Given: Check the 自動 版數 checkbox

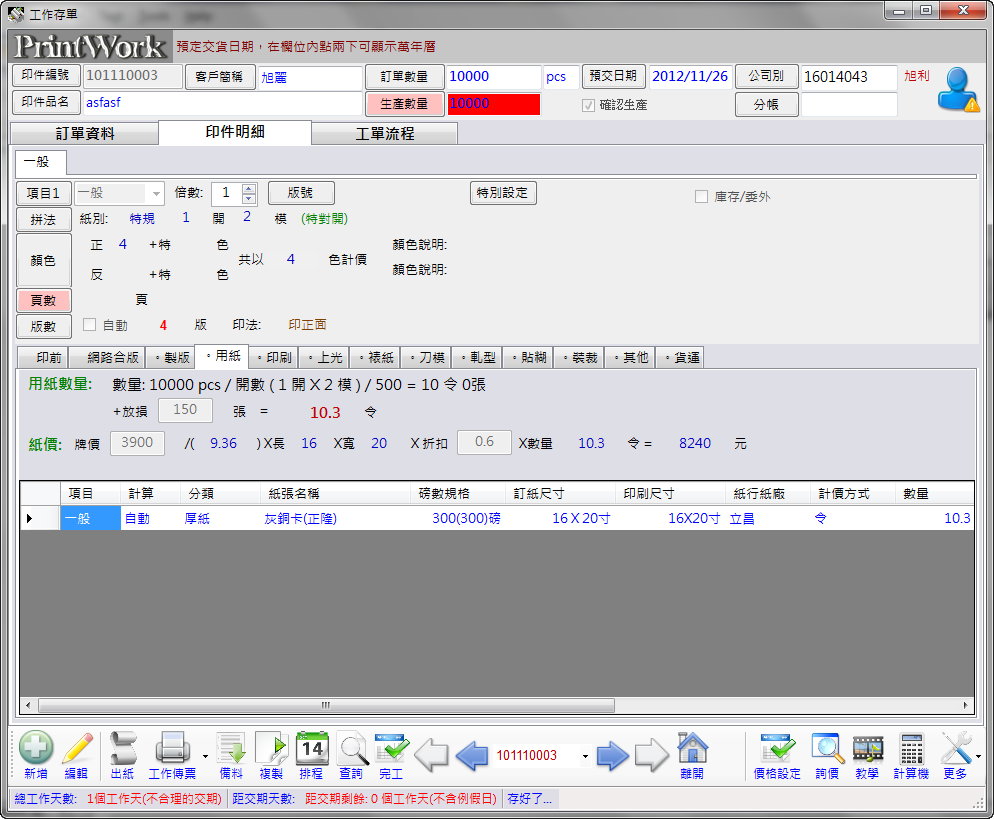Looking at the screenshot, I should pyautogui.click(x=89, y=325).
